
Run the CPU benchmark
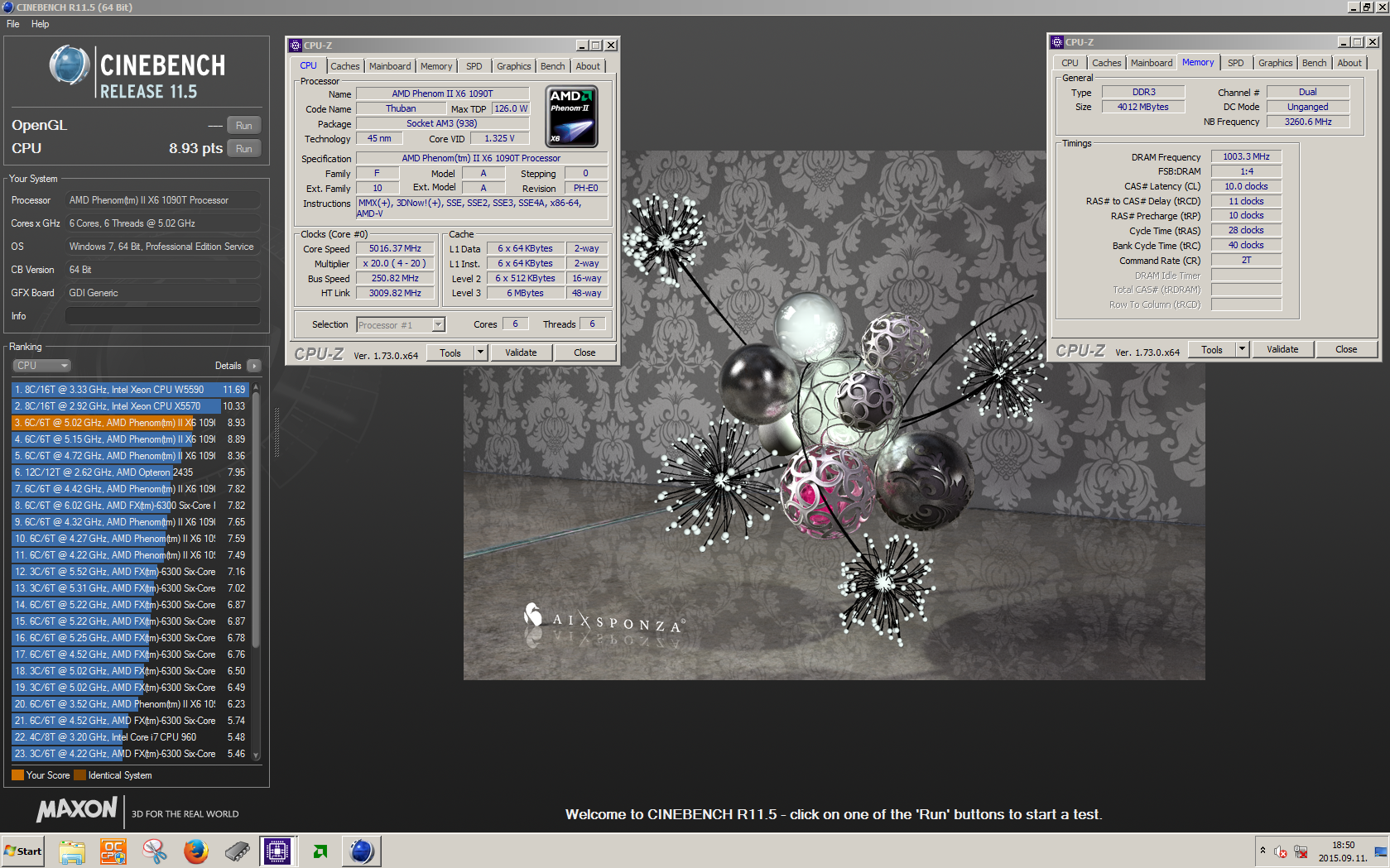(243, 149)
